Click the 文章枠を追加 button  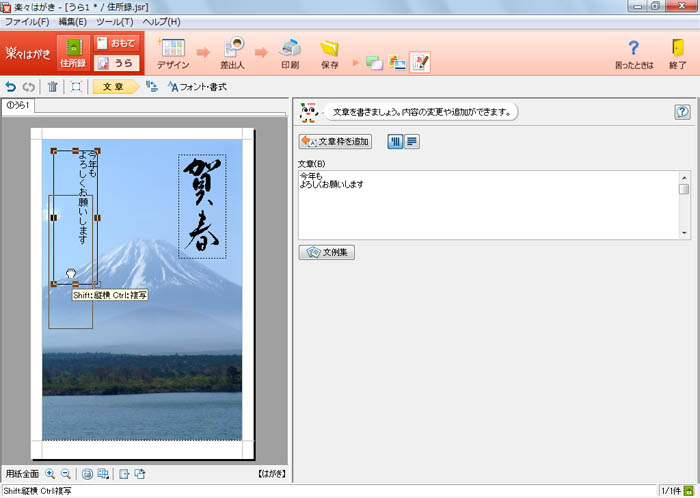pos(335,142)
